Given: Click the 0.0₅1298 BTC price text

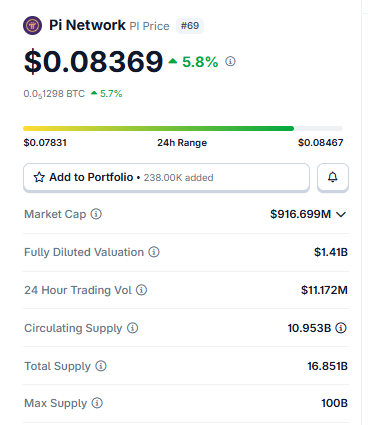Looking at the screenshot, I should click(x=54, y=94).
